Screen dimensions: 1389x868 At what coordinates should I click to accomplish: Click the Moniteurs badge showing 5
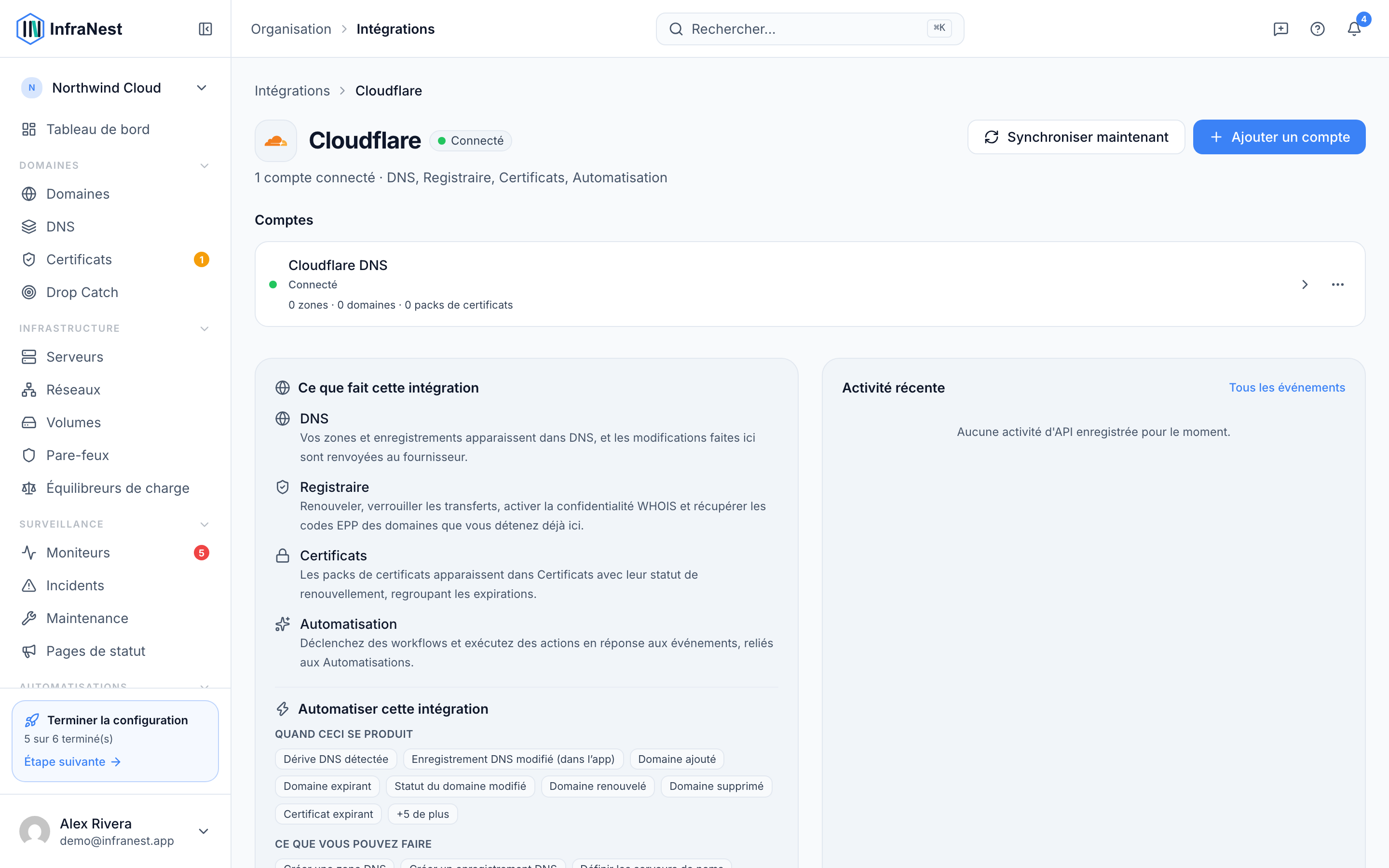point(202,553)
